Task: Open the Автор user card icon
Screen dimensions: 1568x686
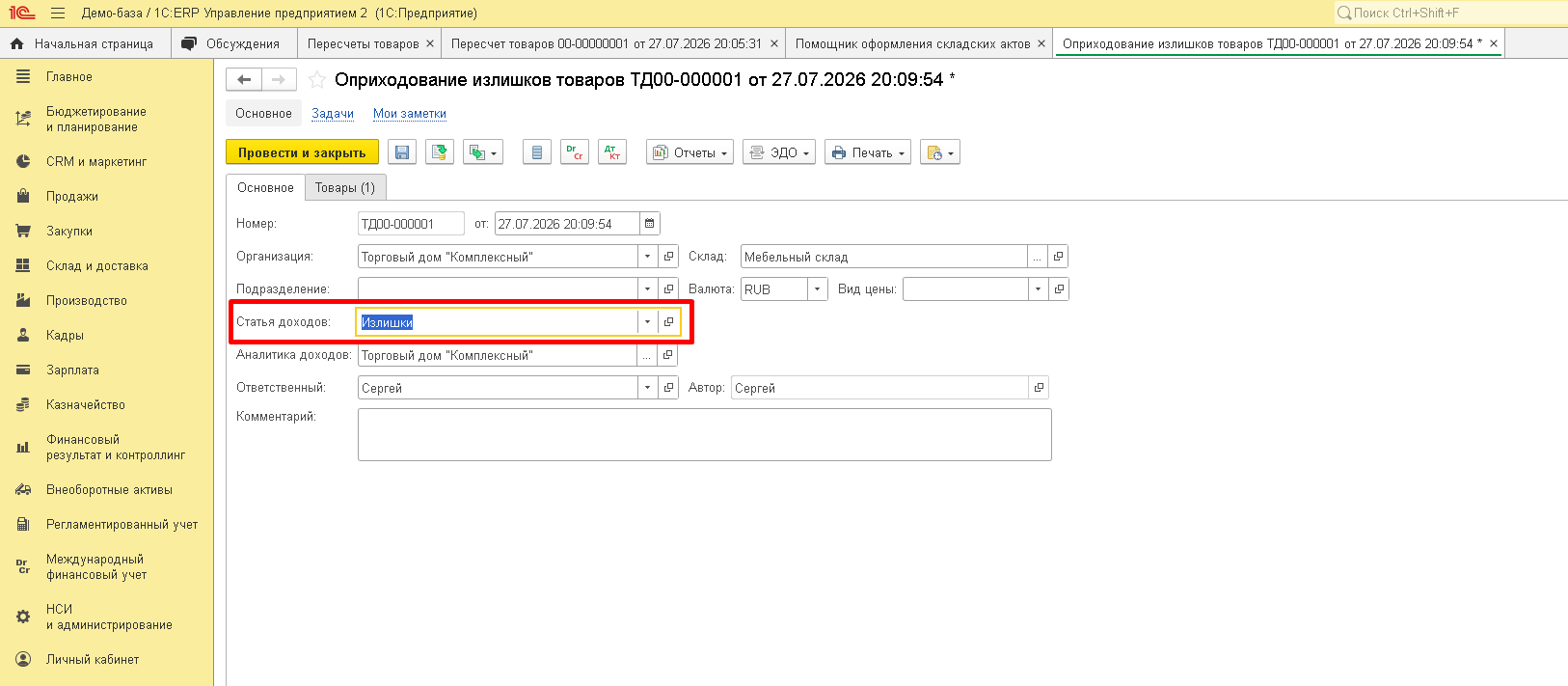Action: tap(1039, 388)
